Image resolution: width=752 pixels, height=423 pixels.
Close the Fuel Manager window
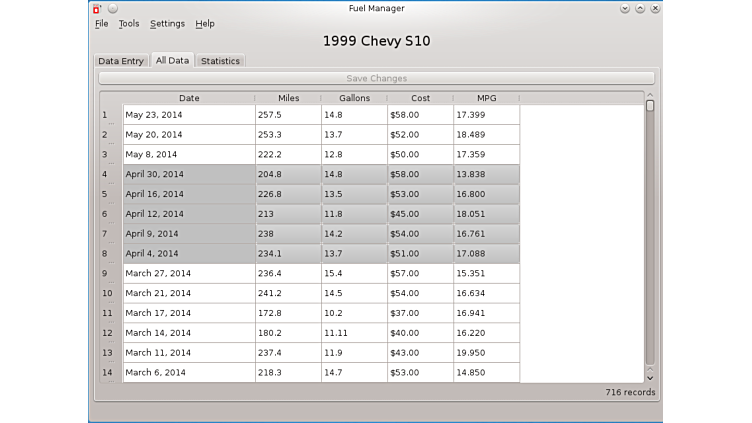(x=653, y=8)
